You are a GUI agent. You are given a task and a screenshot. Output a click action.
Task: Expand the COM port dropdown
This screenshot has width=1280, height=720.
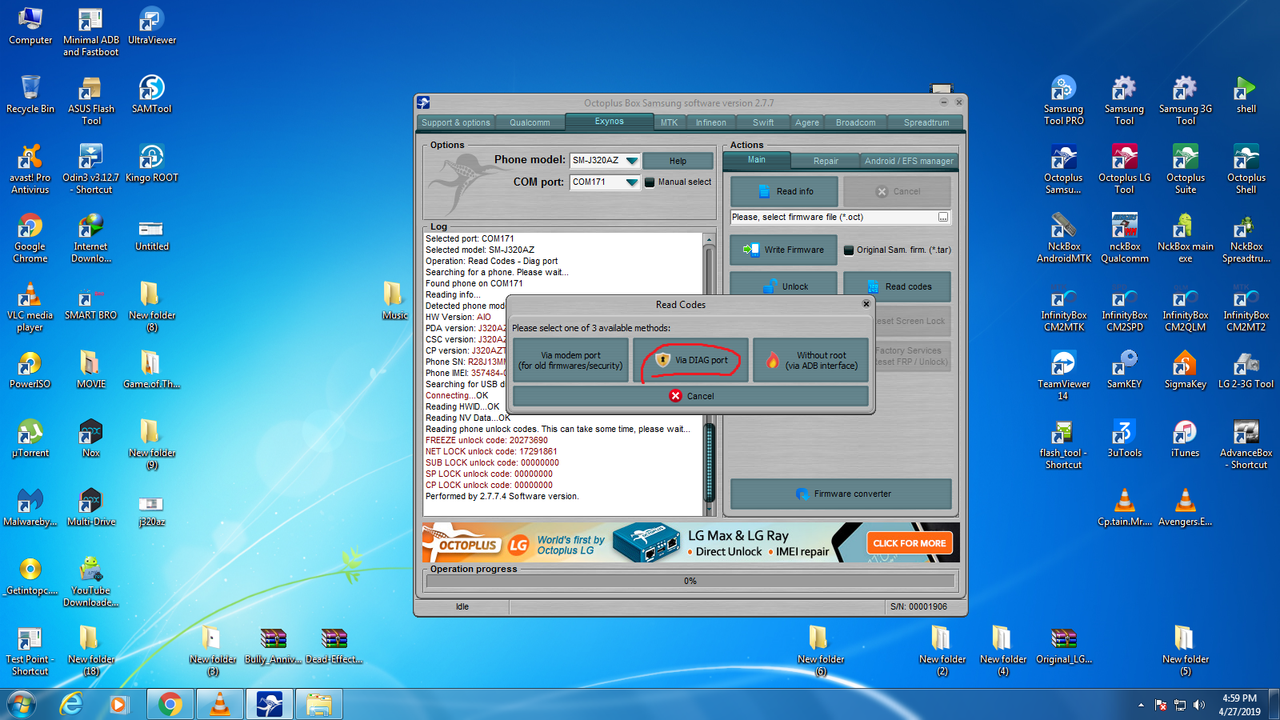pos(631,182)
